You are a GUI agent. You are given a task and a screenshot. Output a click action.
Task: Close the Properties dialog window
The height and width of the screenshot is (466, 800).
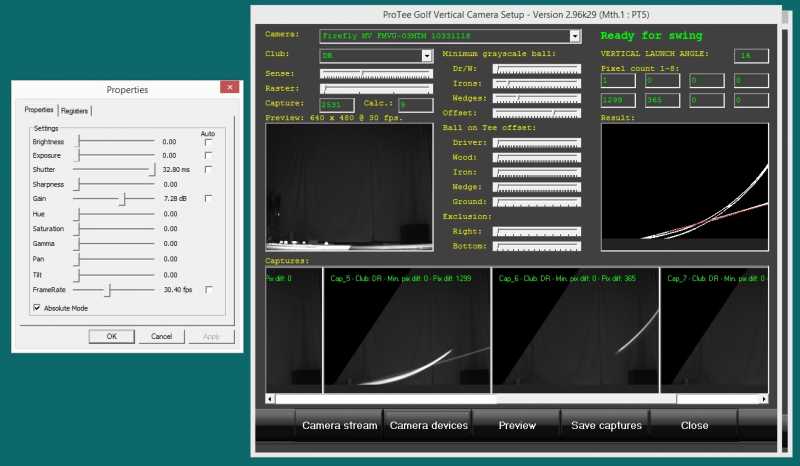point(230,87)
